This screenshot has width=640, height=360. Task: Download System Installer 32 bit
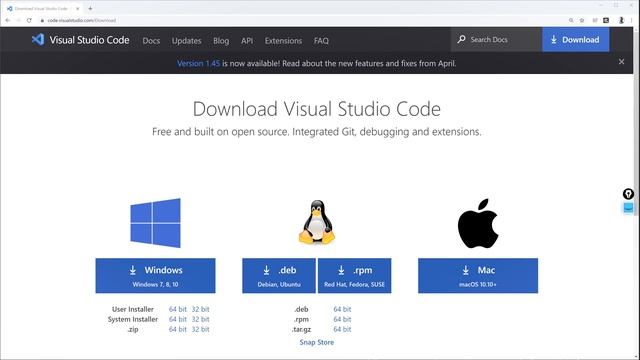pyautogui.click(x=200, y=319)
